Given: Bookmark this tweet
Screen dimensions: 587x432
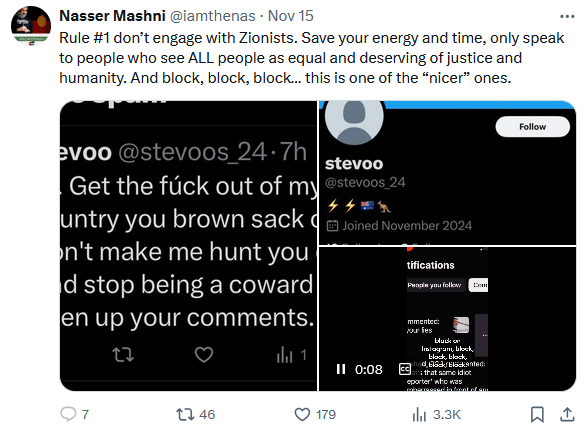Looking at the screenshot, I should click(x=537, y=414).
